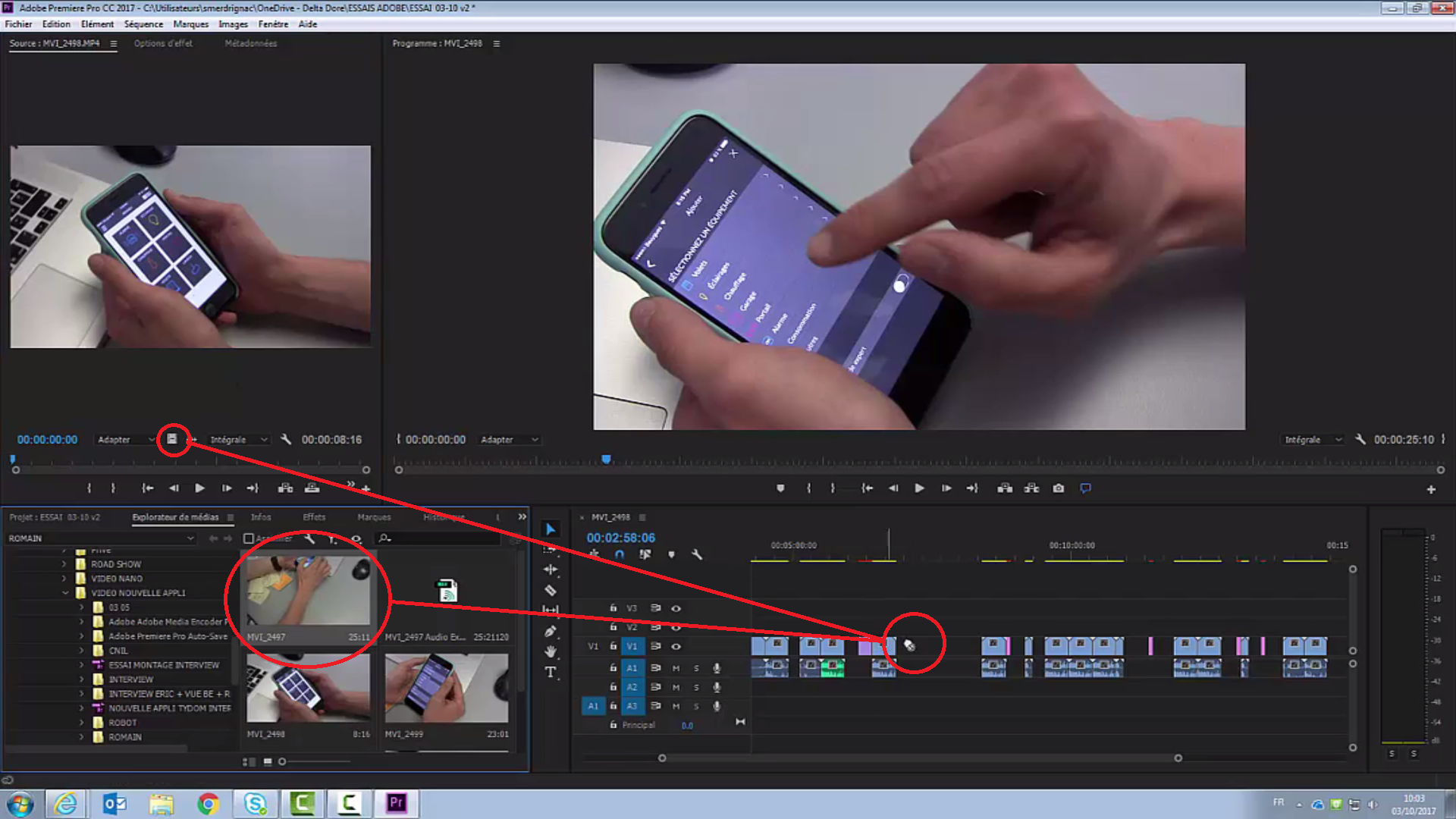This screenshot has width=1456, height=819.
Task: Select the Pen tool
Action: (x=551, y=631)
